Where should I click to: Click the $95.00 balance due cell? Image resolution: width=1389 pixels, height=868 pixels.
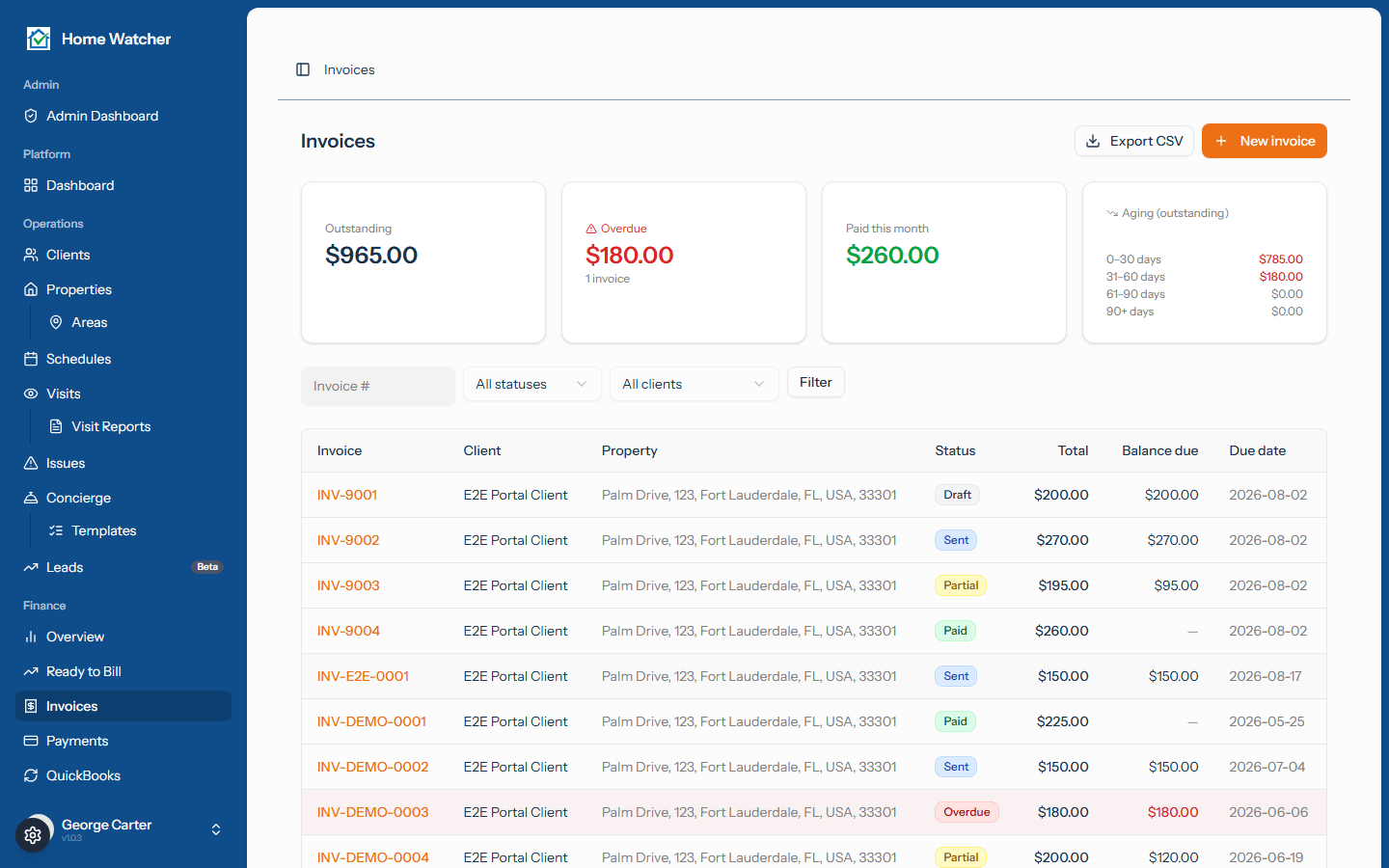(x=1176, y=585)
